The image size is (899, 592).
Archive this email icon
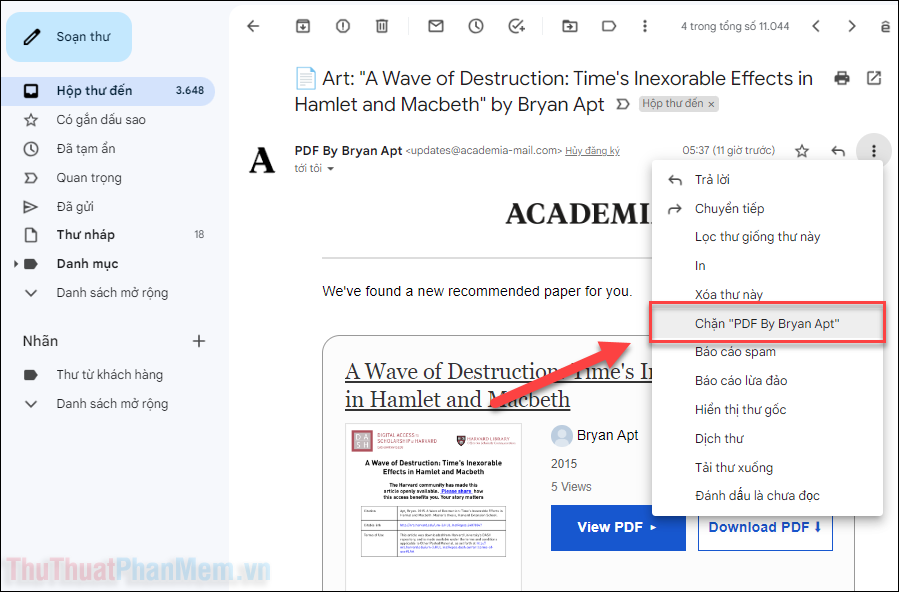click(x=303, y=26)
